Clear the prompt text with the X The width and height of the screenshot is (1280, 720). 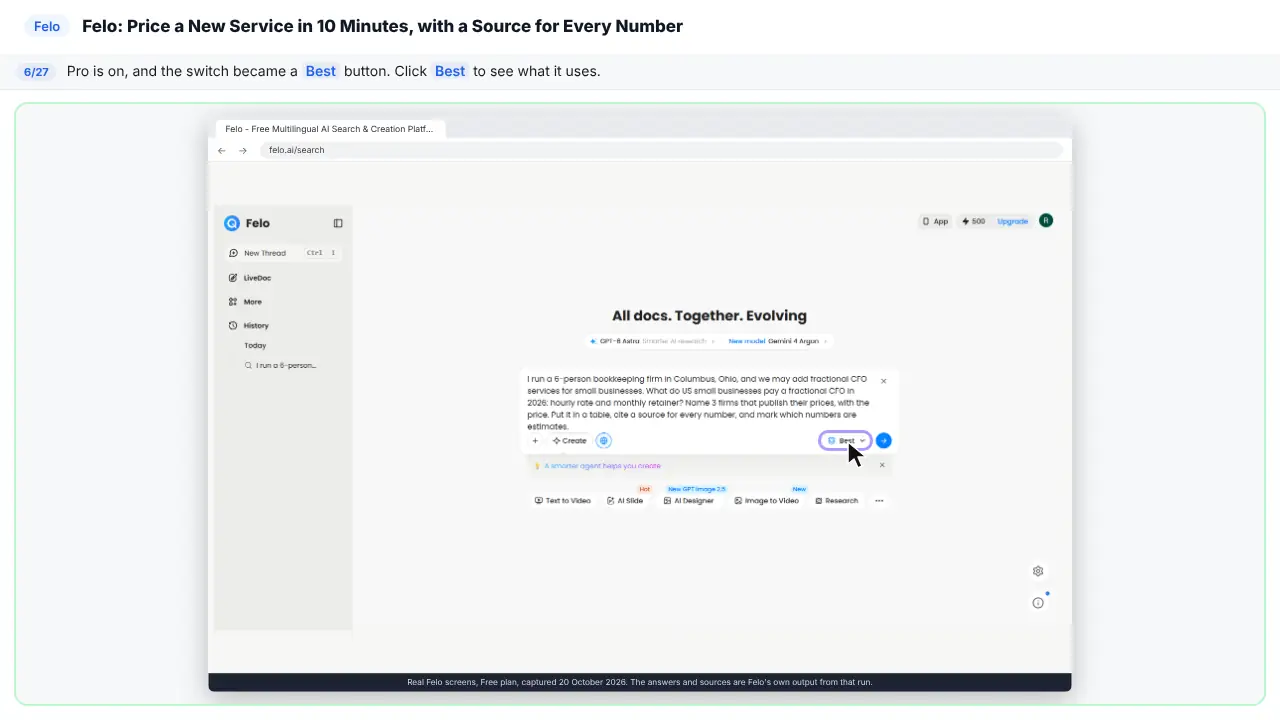883,381
